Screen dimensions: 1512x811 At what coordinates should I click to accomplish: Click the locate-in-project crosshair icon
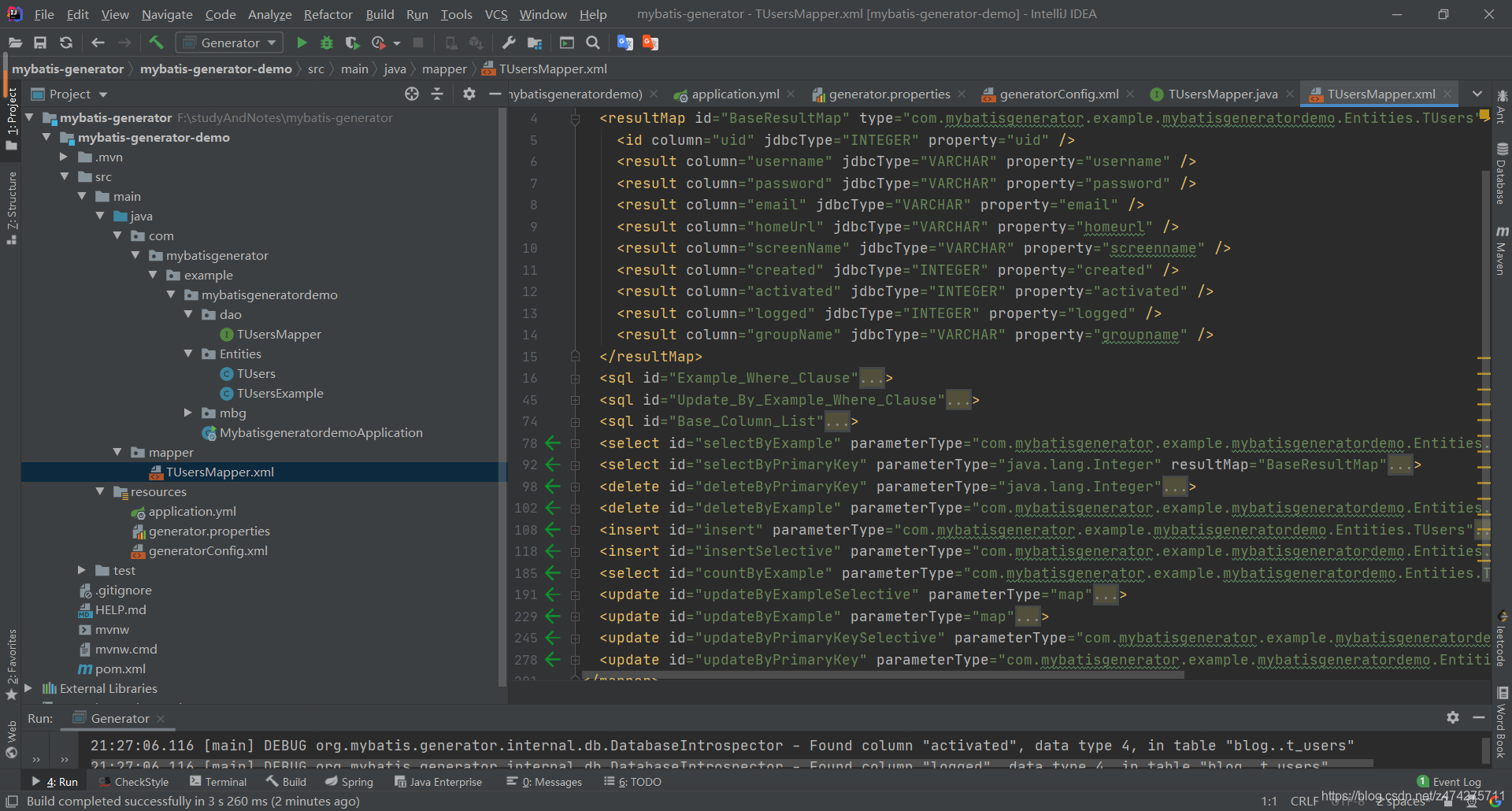[412, 94]
